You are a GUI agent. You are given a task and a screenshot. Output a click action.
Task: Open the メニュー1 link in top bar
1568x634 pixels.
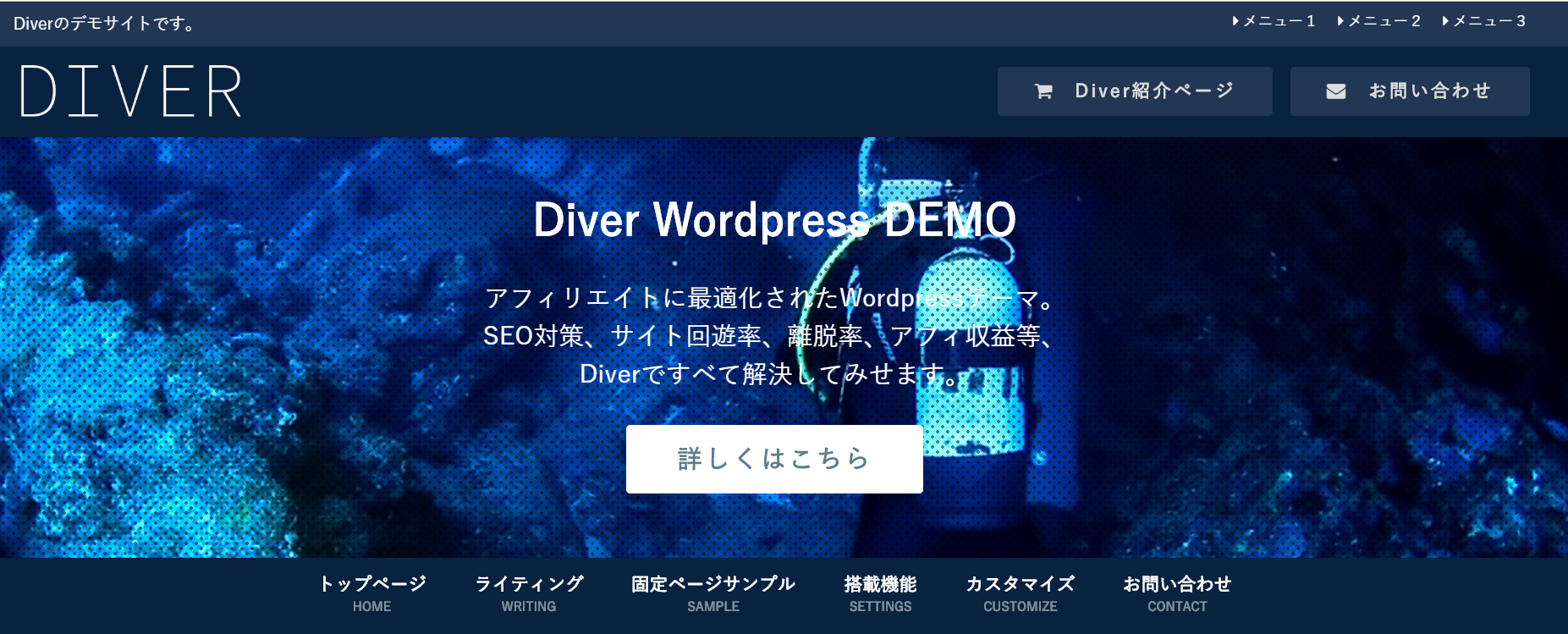(x=1279, y=21)
